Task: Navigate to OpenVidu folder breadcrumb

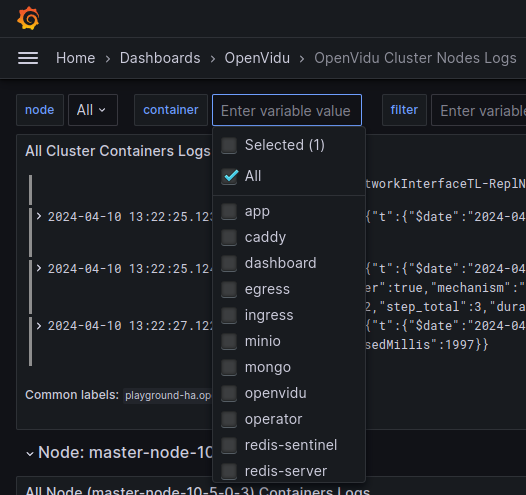Action: [257, 58]
